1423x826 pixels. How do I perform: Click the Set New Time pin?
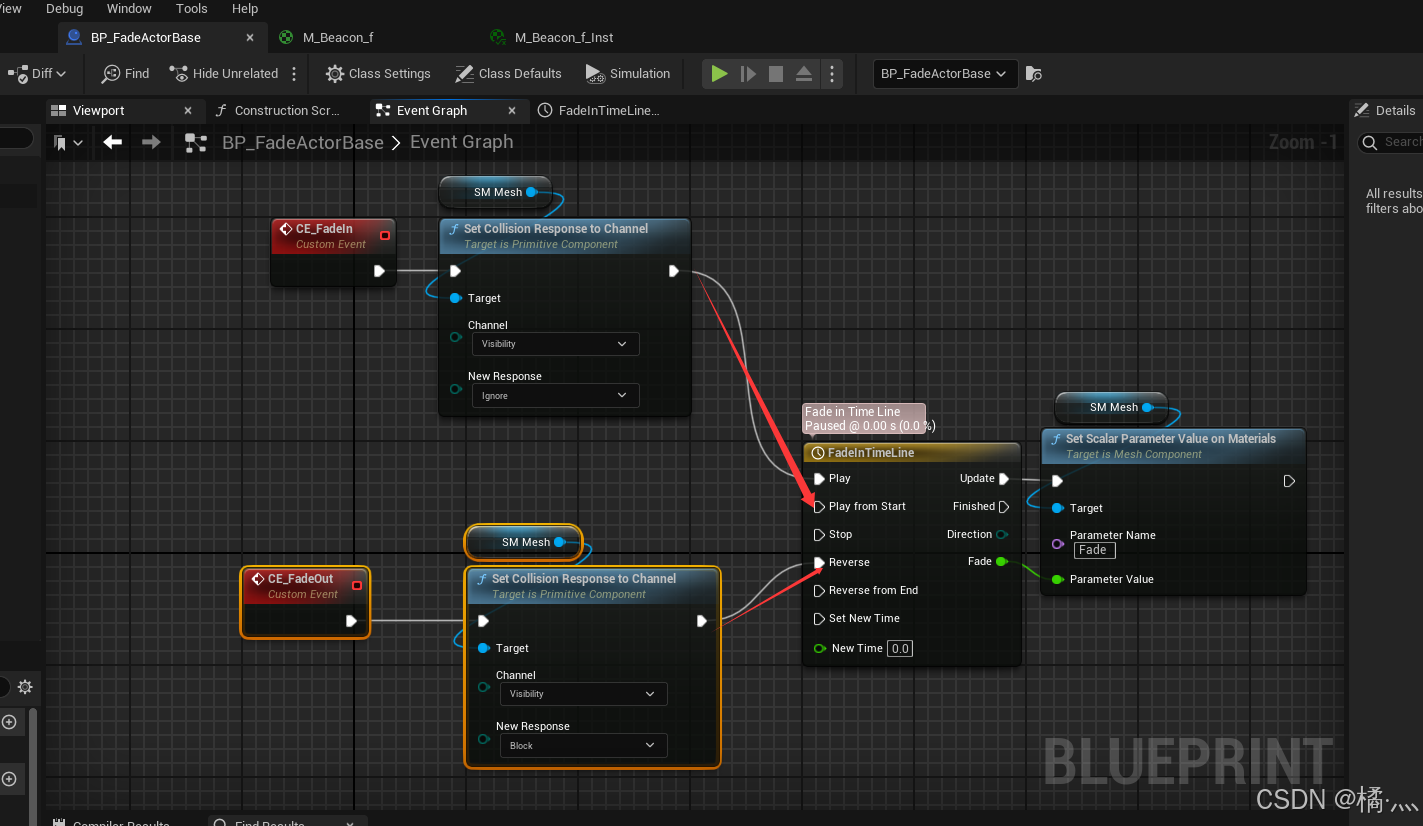pyautogui.click(x=820, y=619)
